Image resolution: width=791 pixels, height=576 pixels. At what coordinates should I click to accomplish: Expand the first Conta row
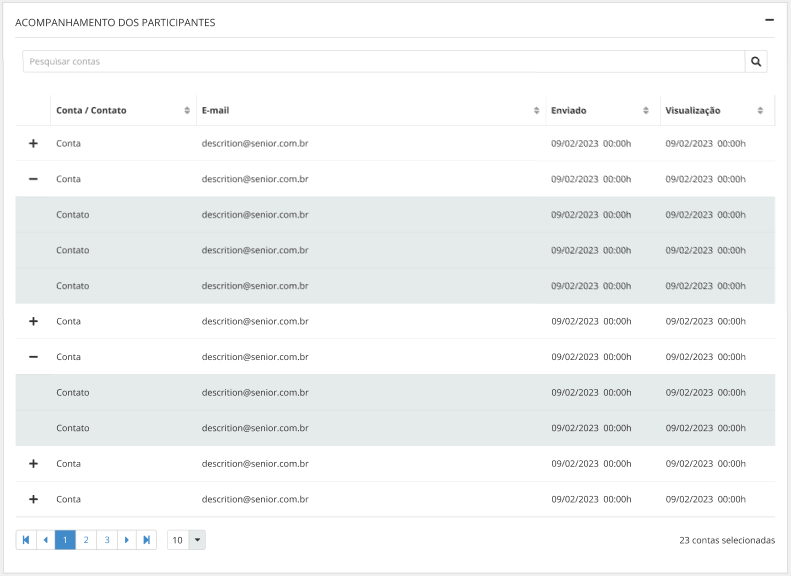(x=33, y=144)
